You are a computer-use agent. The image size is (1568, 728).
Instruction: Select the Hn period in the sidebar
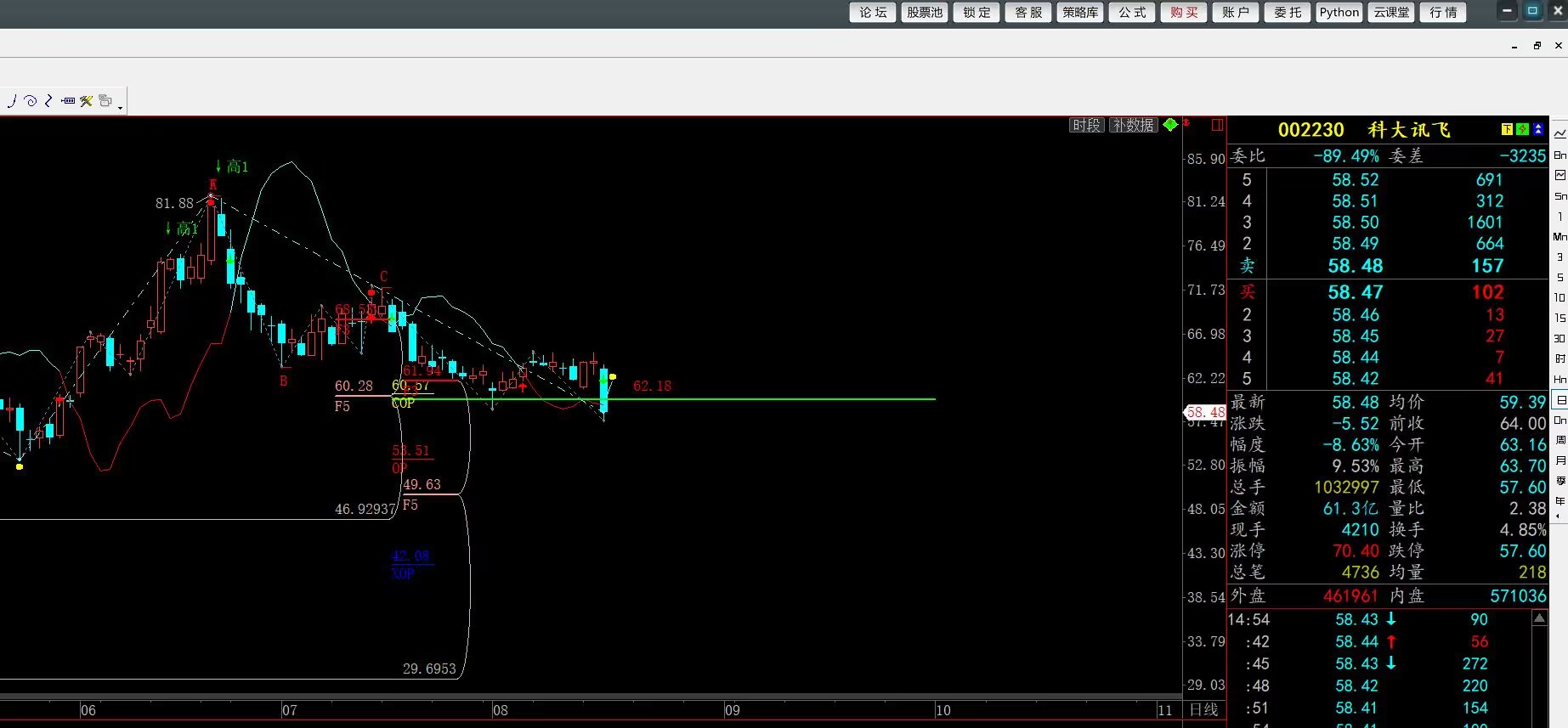click(1560, 379)
